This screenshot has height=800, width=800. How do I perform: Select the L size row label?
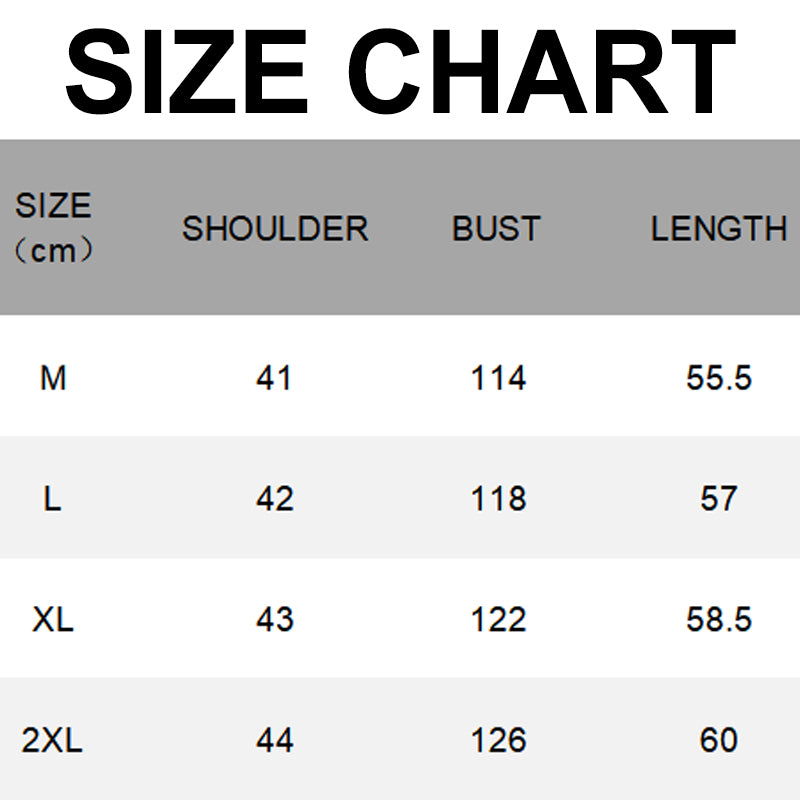tap(53, 499)
